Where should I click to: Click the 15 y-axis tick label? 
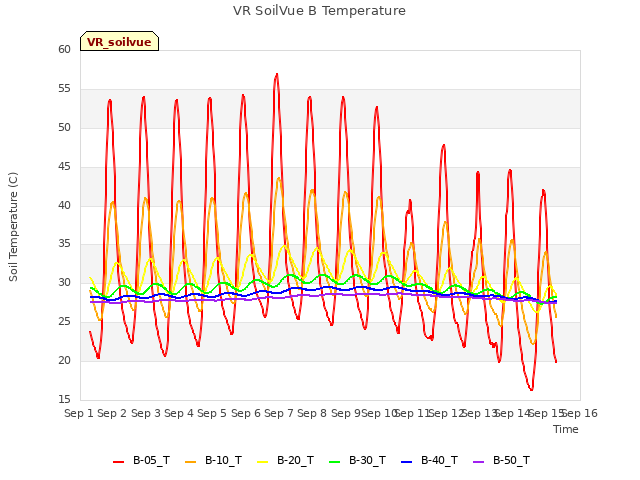(64, 399)
